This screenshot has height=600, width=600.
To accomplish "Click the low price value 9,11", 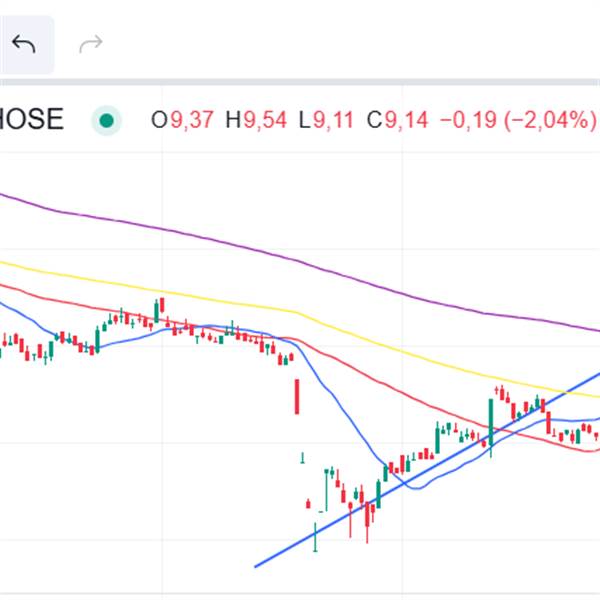I will 330,121.
